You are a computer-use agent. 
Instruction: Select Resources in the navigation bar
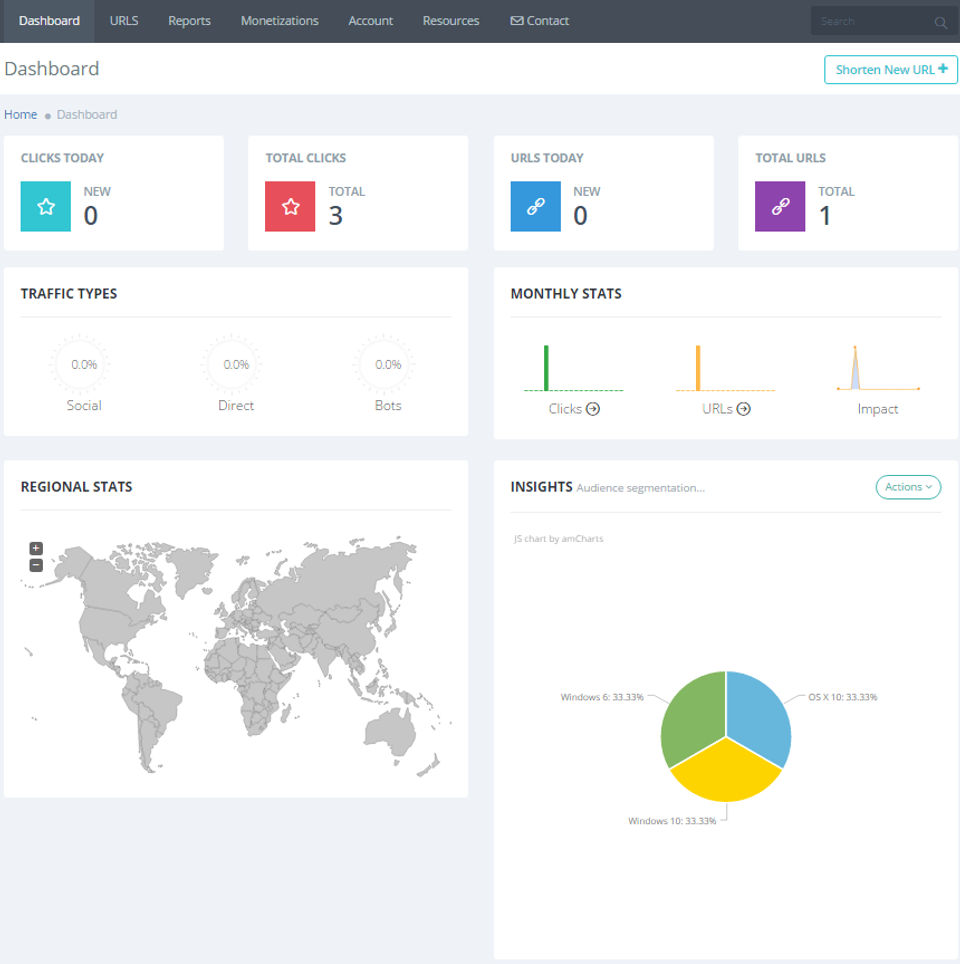point(451,21)
